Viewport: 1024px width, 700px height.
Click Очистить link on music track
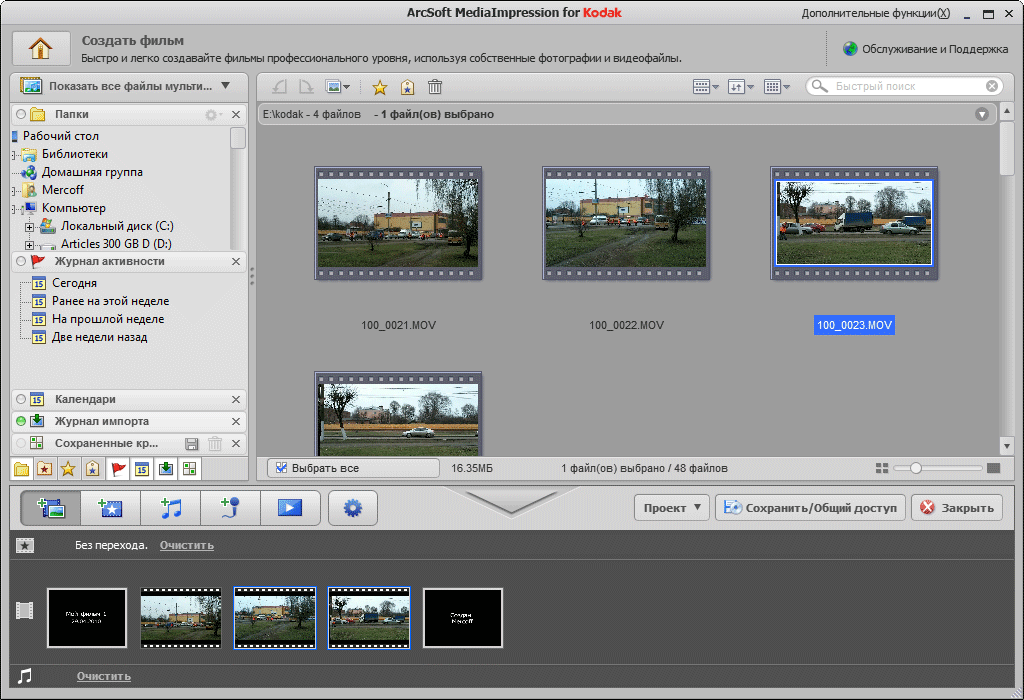point(104,676)
